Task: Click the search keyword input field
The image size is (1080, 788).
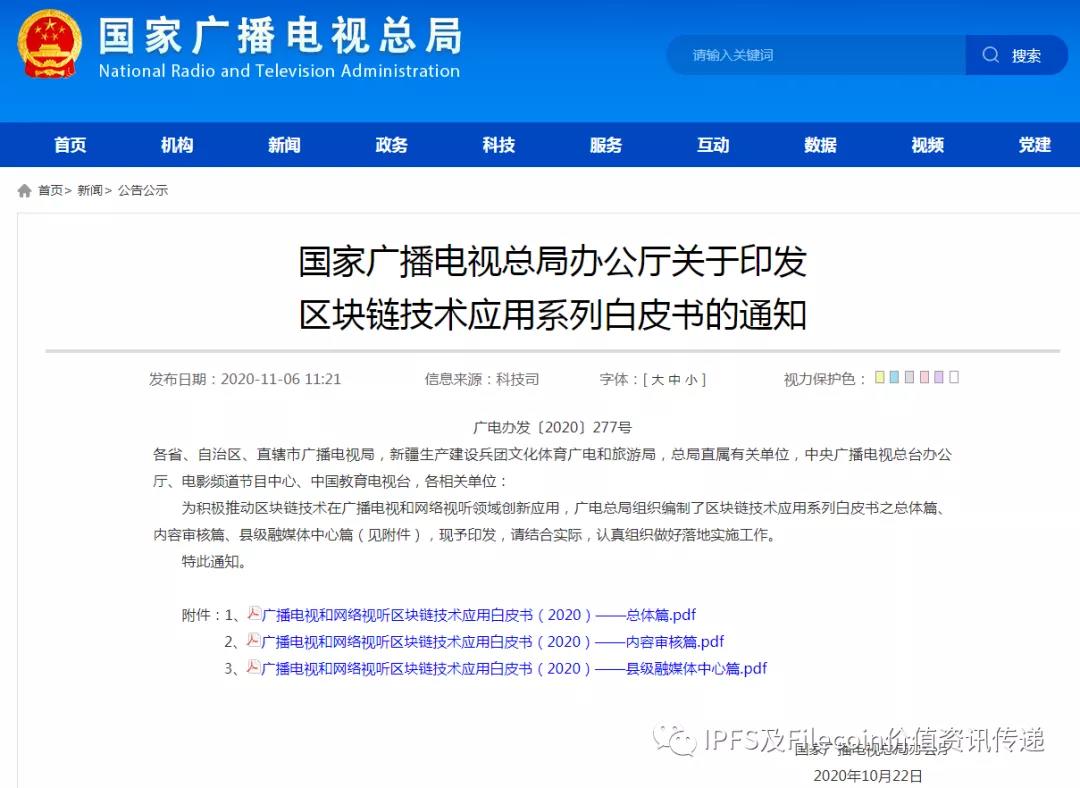Action: point(810,55)
